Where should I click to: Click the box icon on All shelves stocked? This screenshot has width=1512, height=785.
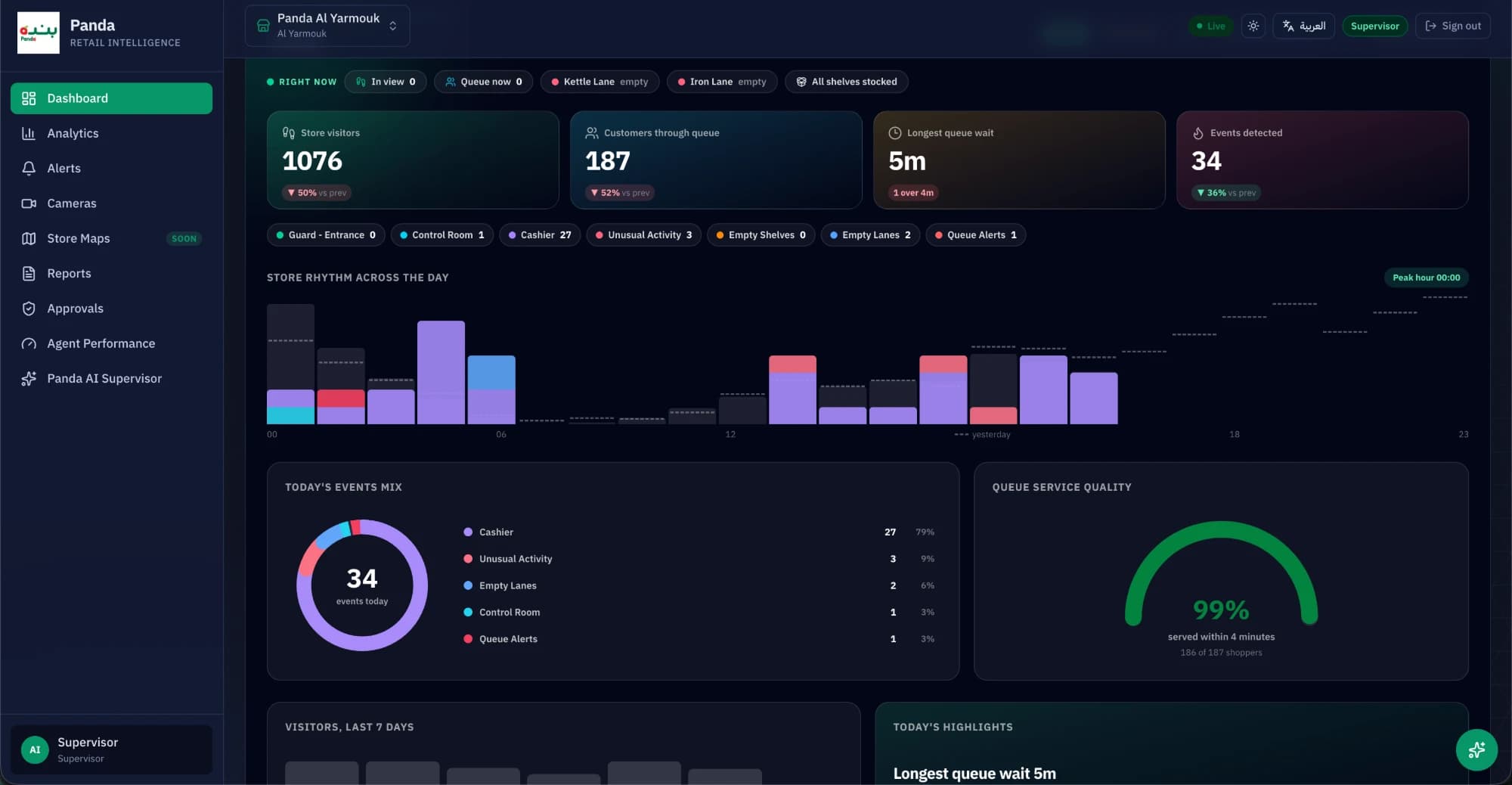pos(801,82)
